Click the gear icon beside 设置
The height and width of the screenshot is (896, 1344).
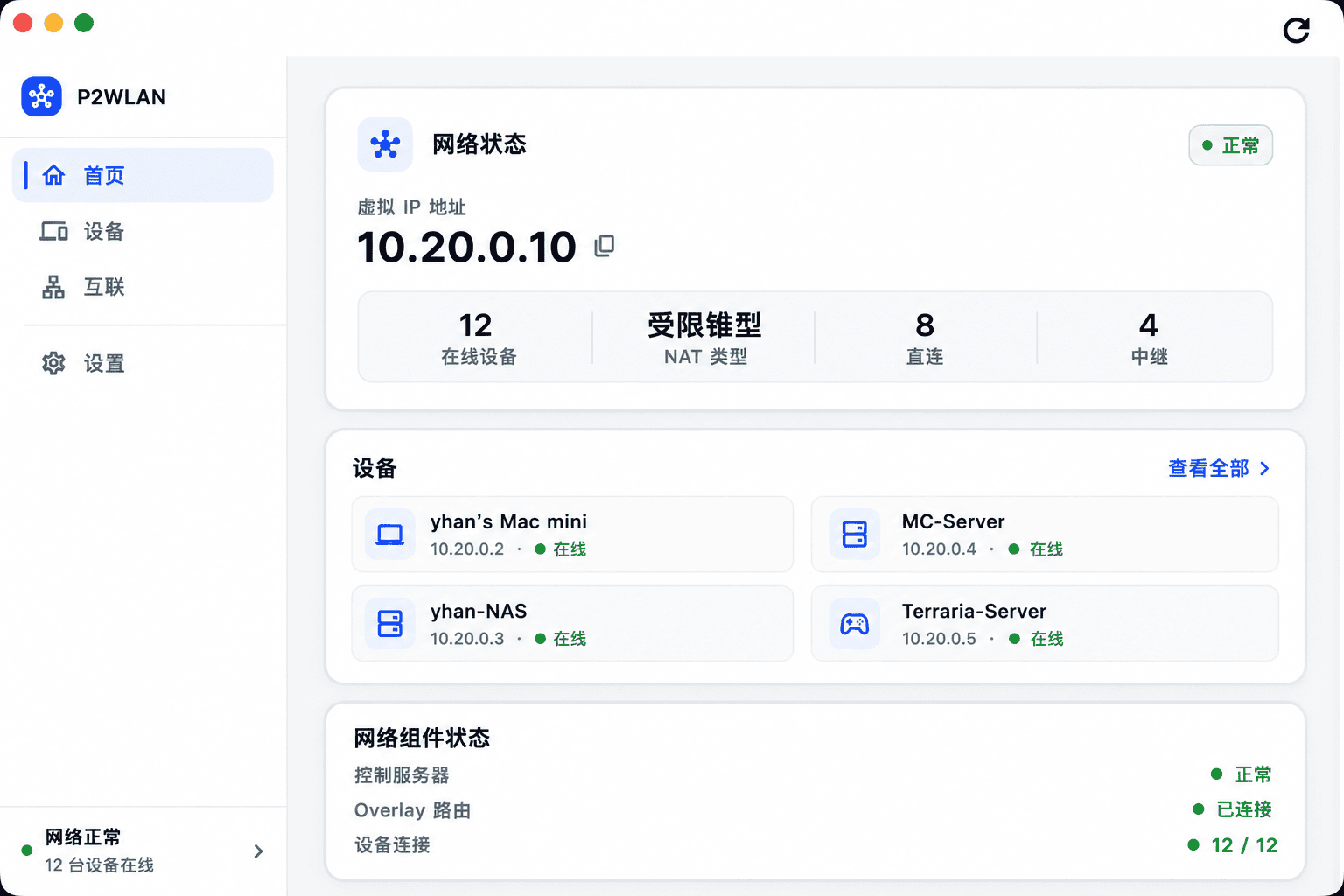click(53, 363)
